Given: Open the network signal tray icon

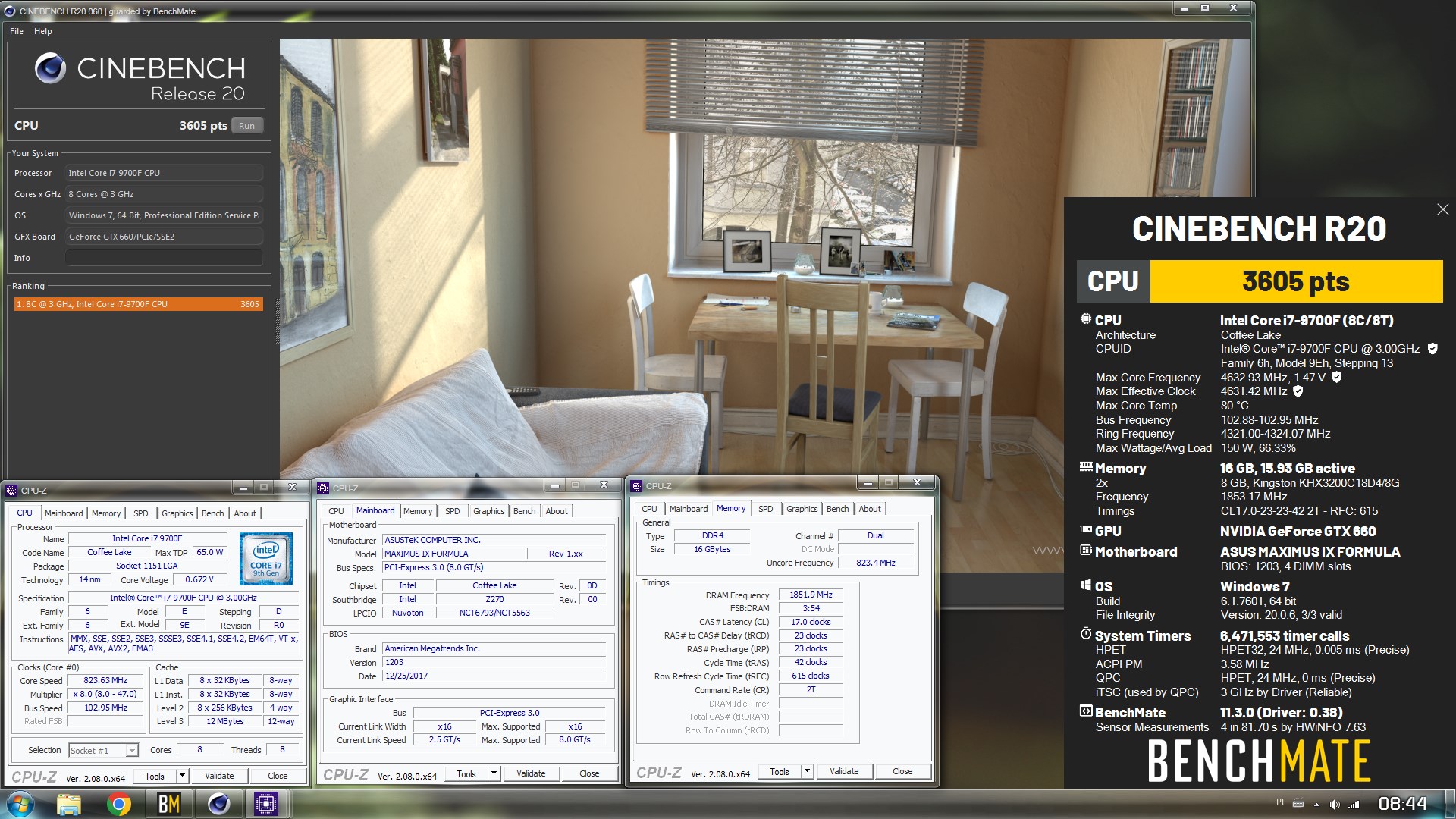Looking at the screenshot, I should click(x=1354, y=804).
